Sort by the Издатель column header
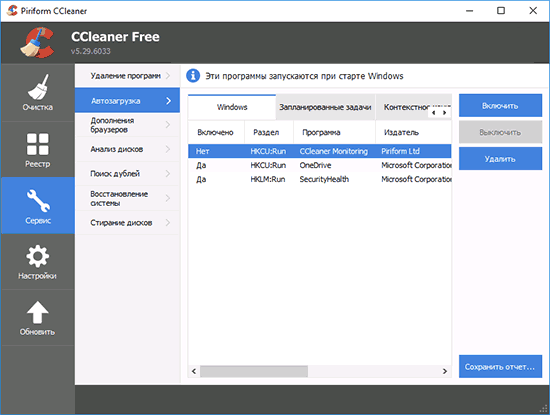550x415 pixels. (413, 132)
